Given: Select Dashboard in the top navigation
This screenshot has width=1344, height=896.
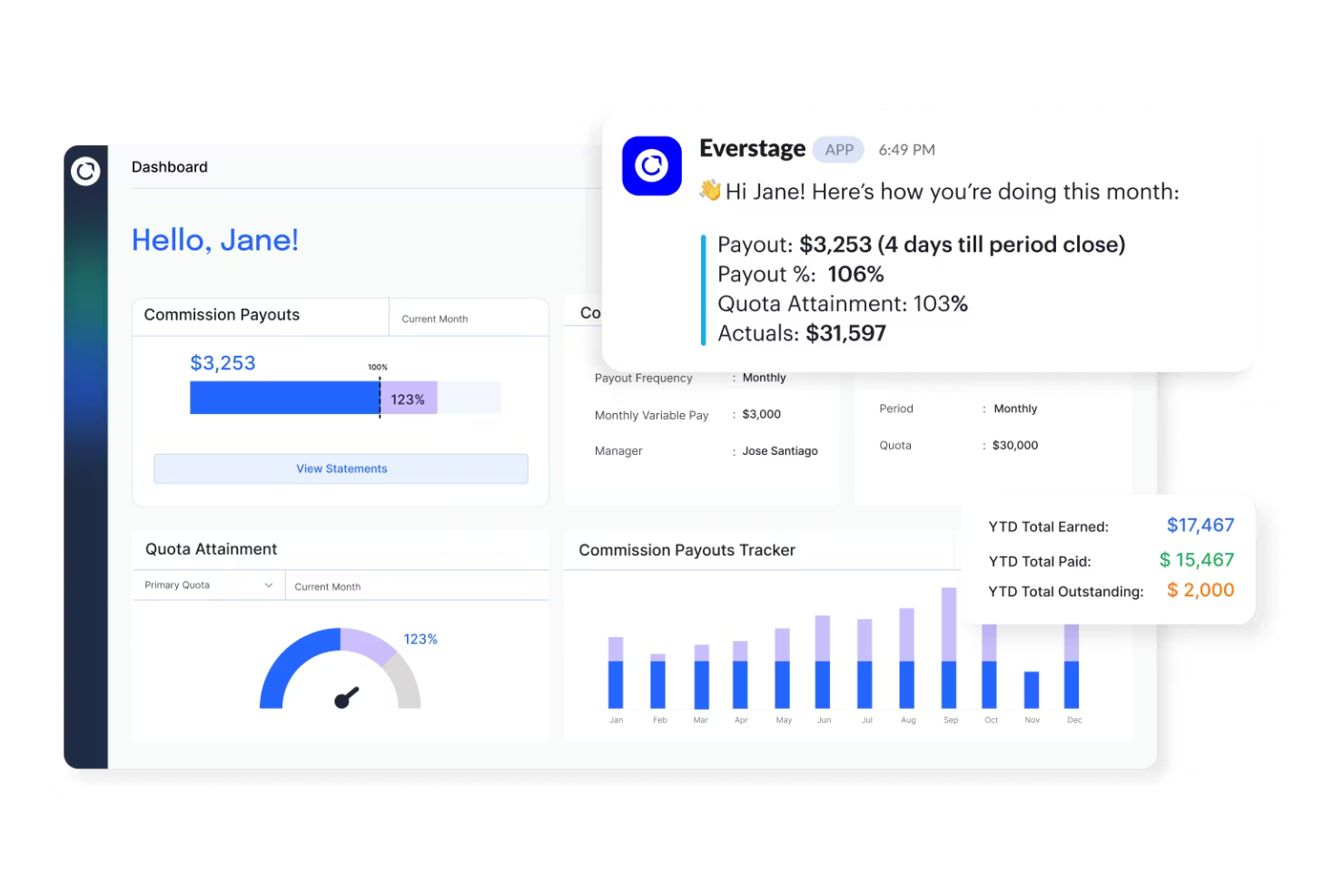Looking at the screenshot, I should point(170,166).
